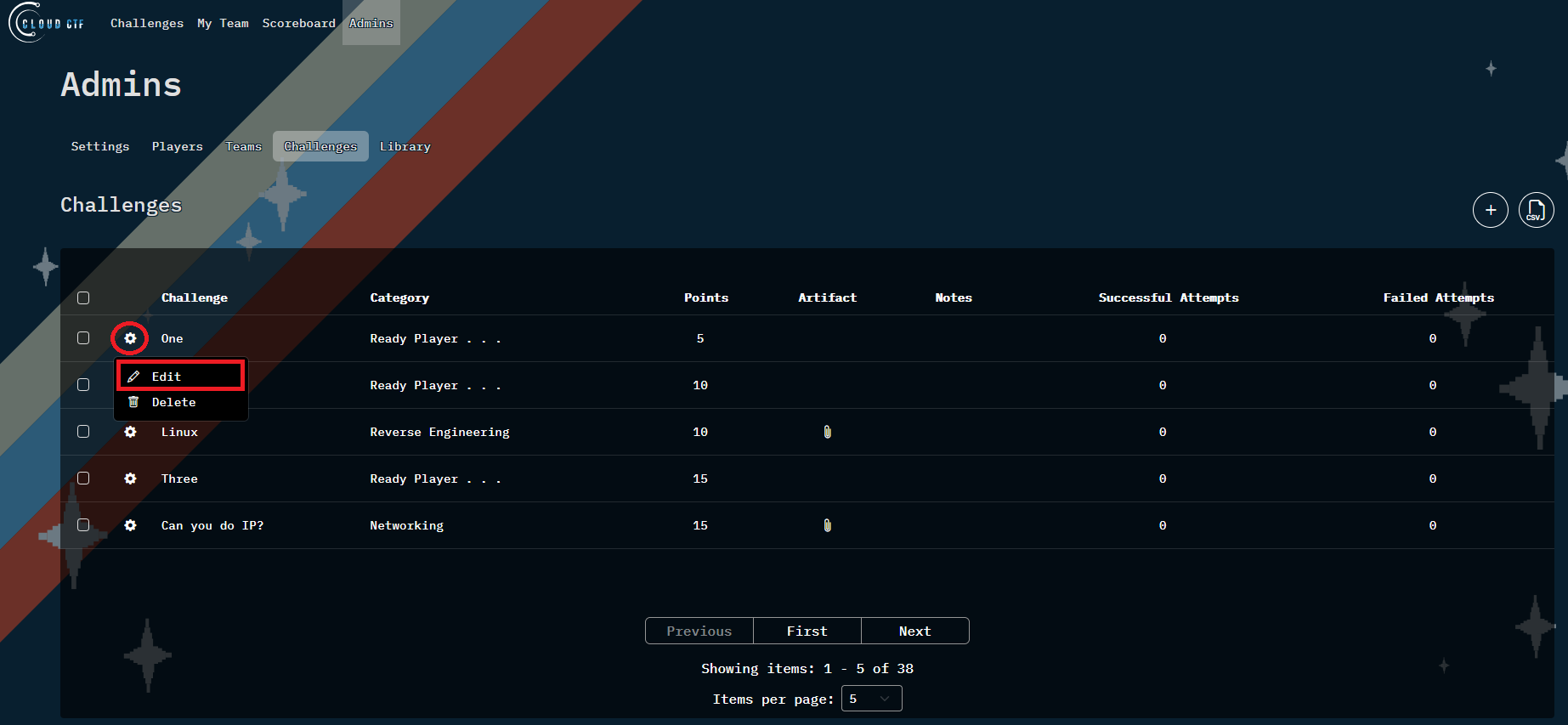Check the box for Linux challenge
This screenshot has width=1568, height=725.
point(83,432)
